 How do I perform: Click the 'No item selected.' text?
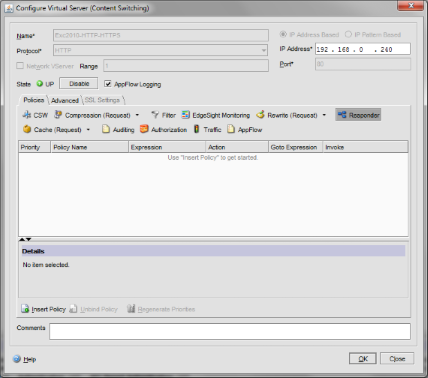click(x=46, y=265)
